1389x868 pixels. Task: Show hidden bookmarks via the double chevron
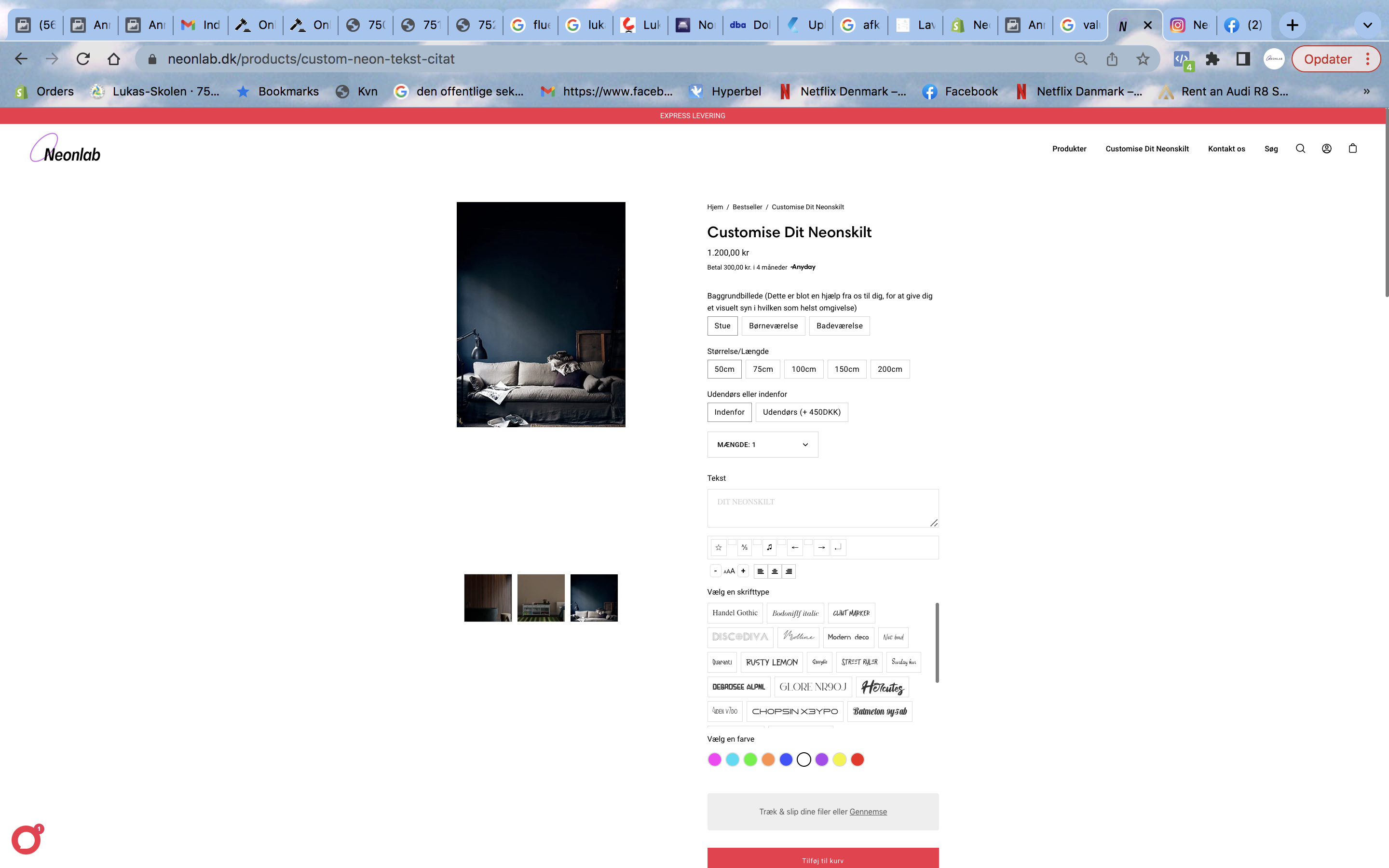click(1367, 91)
